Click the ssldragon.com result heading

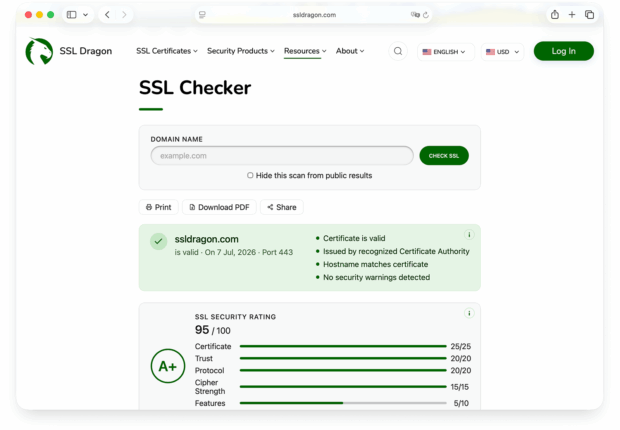tap(206, 239)
